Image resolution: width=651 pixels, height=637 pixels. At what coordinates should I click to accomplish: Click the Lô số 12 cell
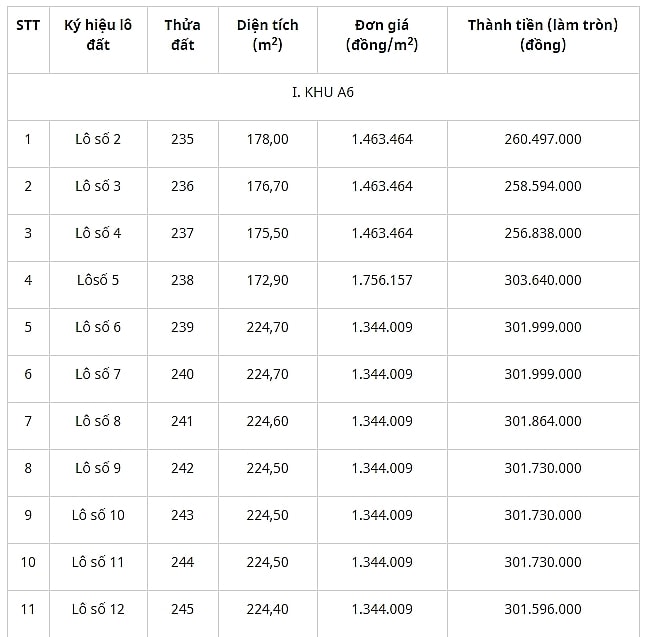[98, 609]
